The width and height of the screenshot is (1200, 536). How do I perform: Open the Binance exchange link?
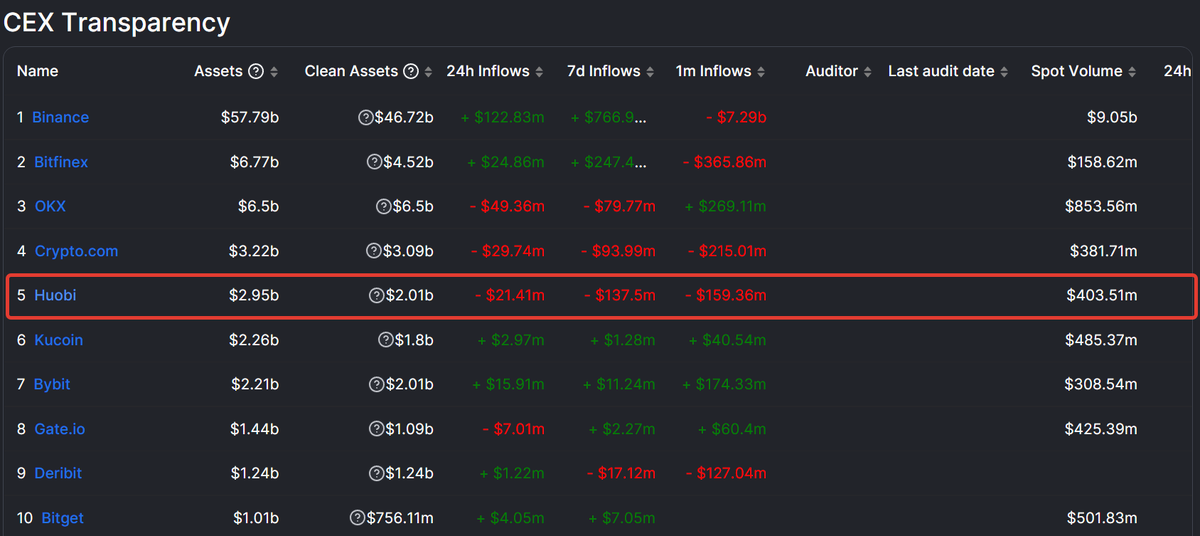(x=60, y=117)
